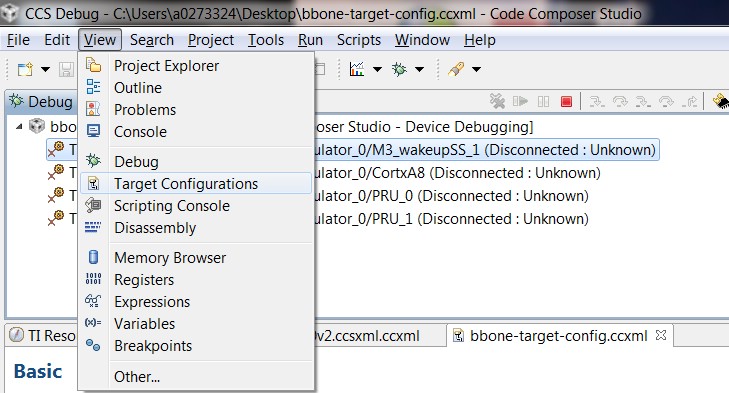
Task: Click the Suspend pause icon
Action: (x=543, y=101)
